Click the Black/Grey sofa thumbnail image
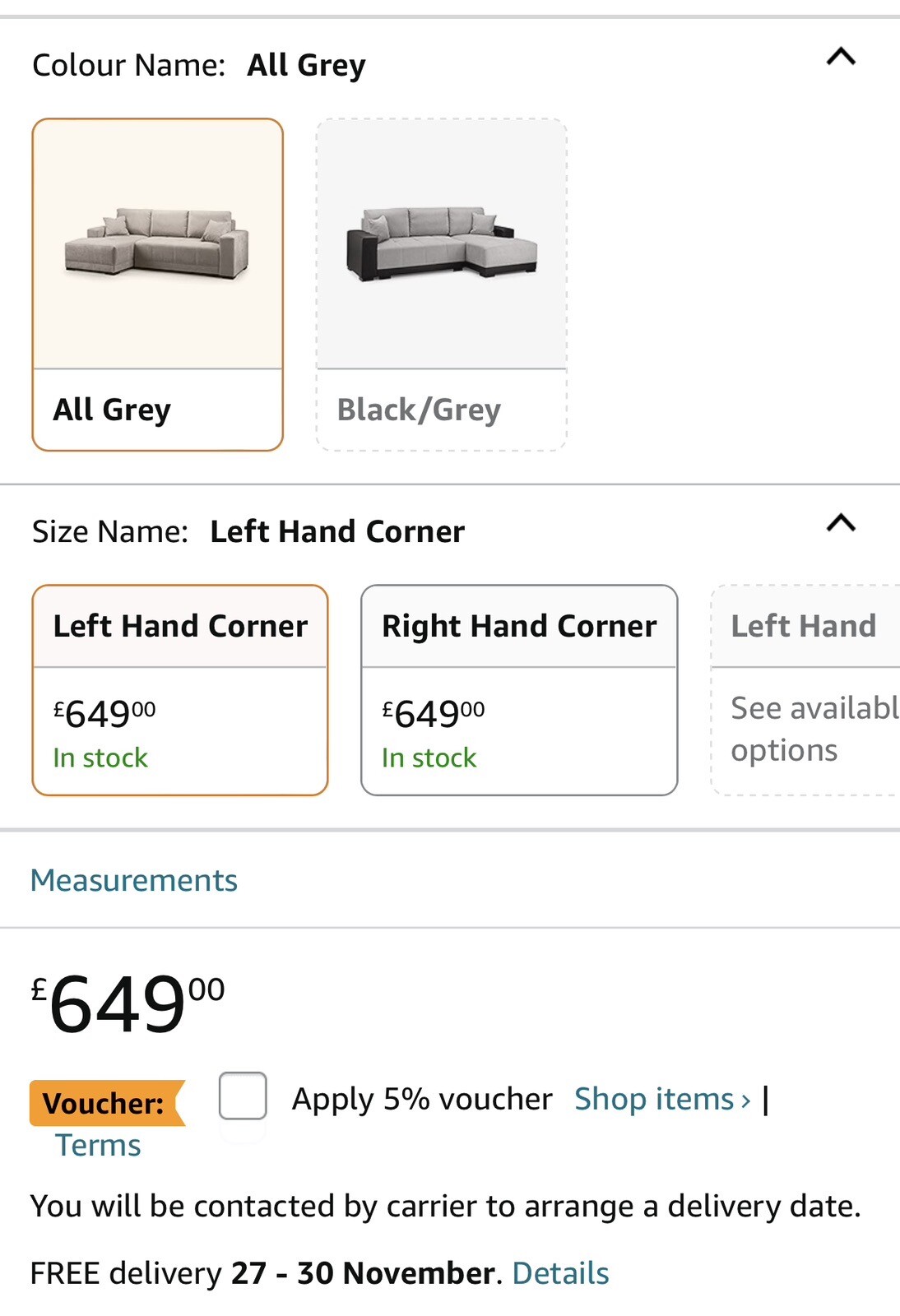Screen dimensions: 900x1316 442,247
